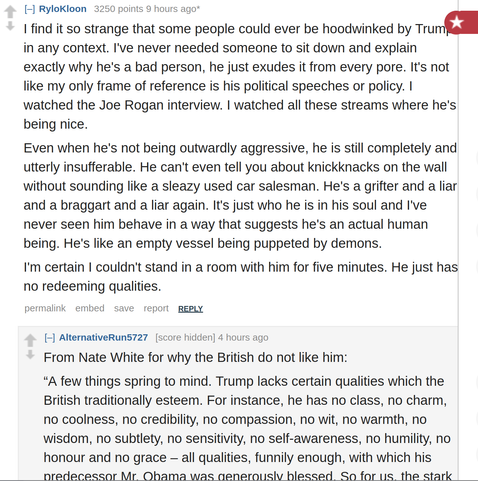Click embed under RyloKloon's comment
The height and width of the screenshot is (481, 478).
pyautogui.click(x=90, y=308)
